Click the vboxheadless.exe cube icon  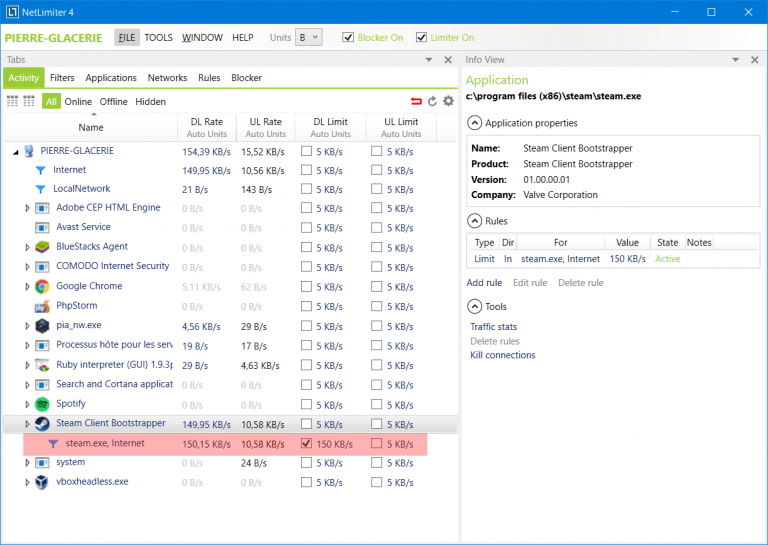click(x=42, y=482)
